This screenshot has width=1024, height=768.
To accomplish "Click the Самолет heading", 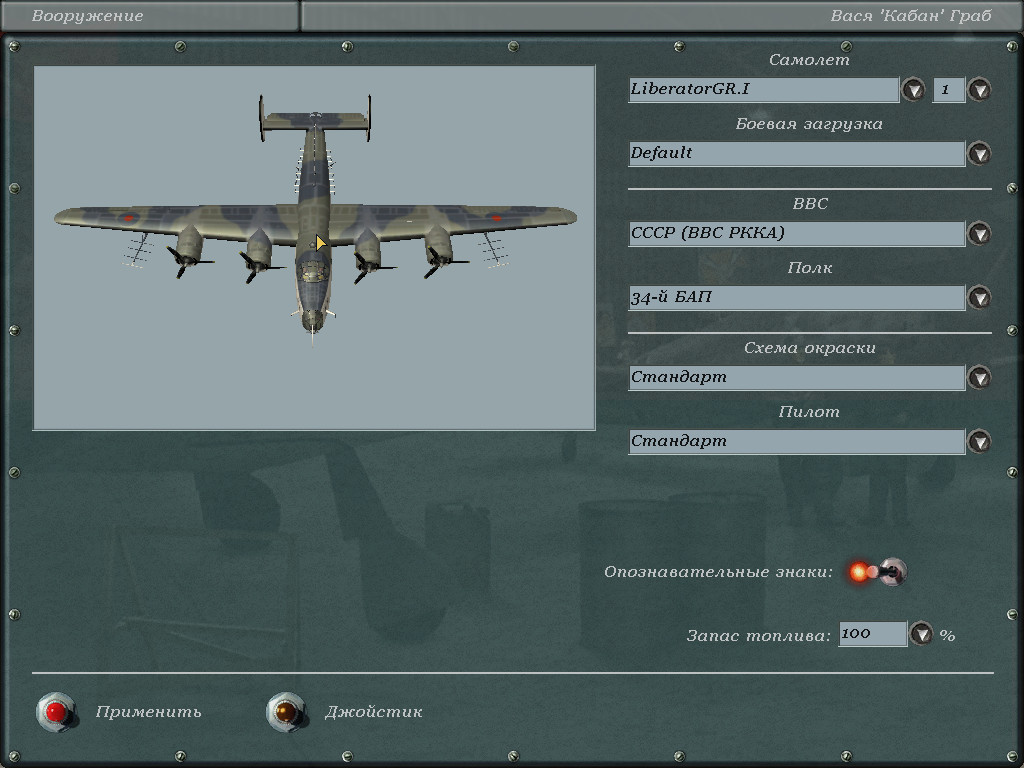I will tap(809, 60).
